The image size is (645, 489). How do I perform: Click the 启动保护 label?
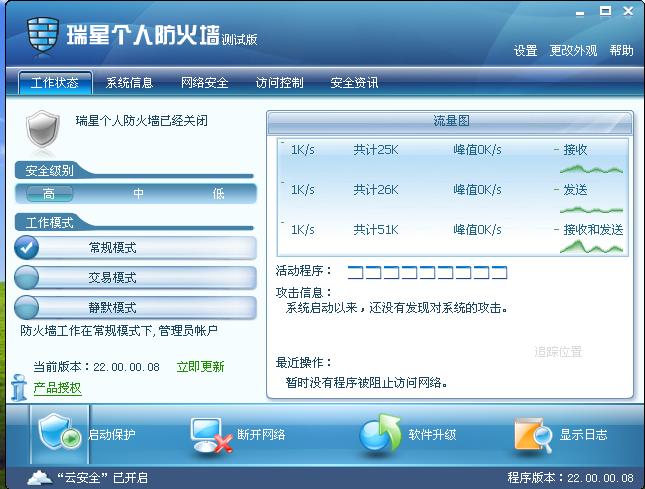click(x=112, y=435)
